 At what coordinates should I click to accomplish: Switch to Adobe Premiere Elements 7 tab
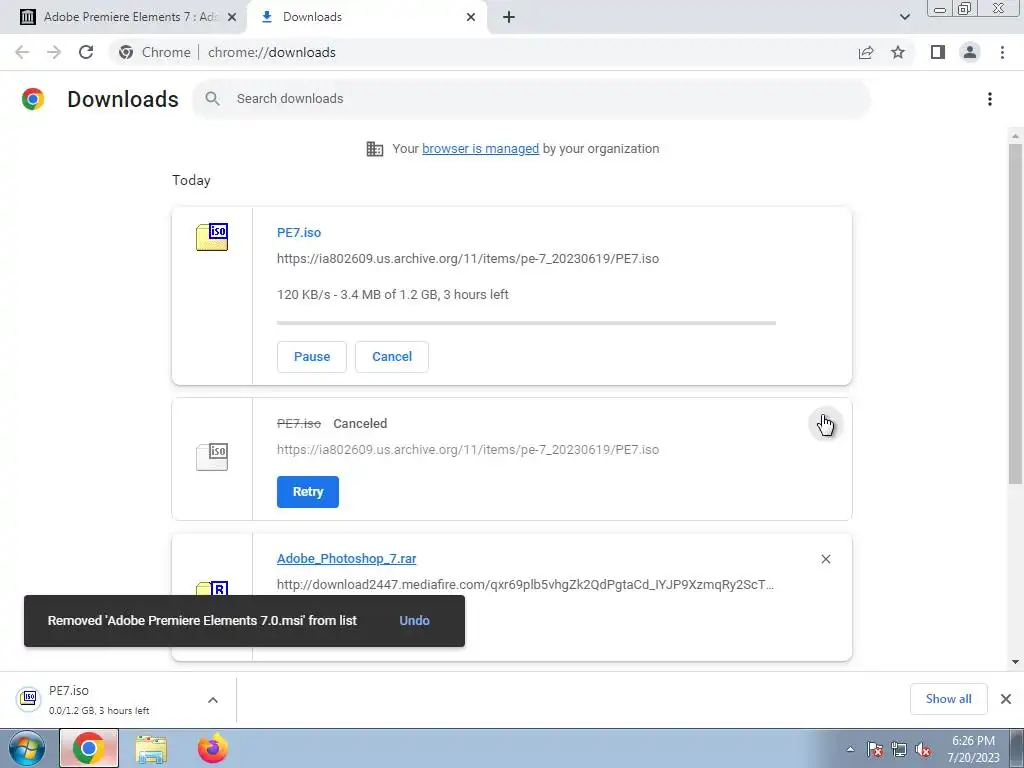pyautogui.click(x=124, y=17)
